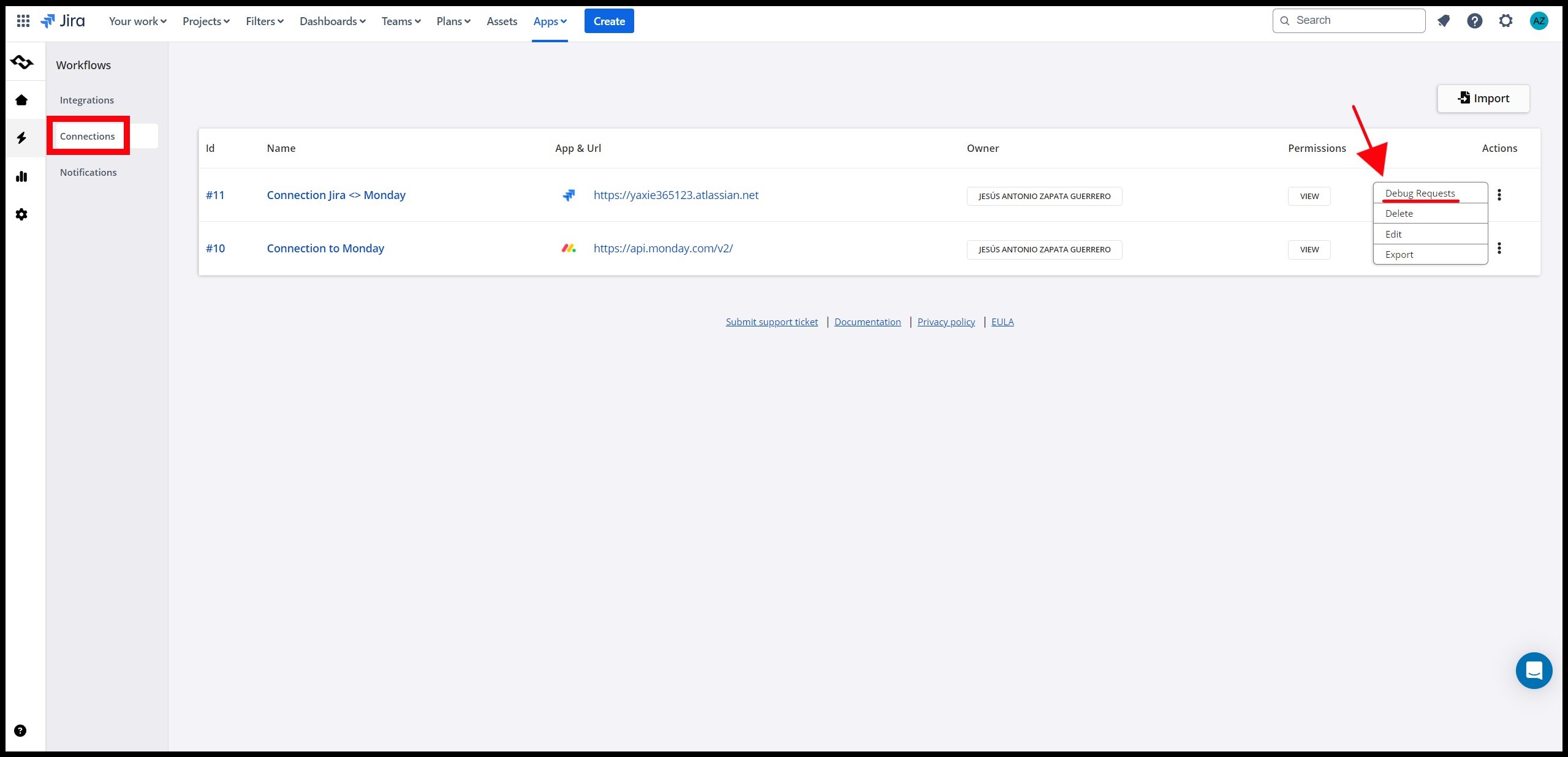Viewport: 1568px width, 757px height.
Task: Click the home icon in left sidebar
Action: point(21,100)
